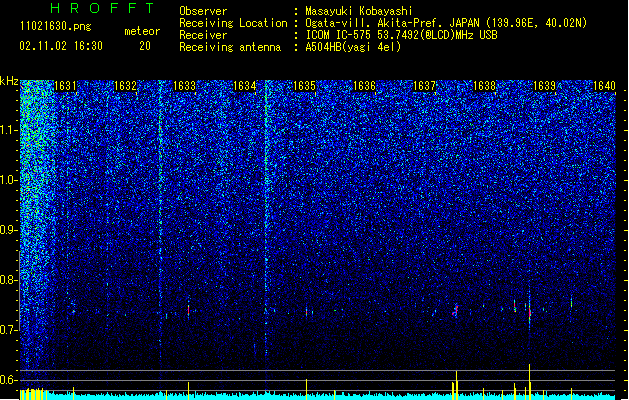The width and height of the screenshot is (629, 400).
Task: Click the Receiver field label
Action: tap(203, 35)
